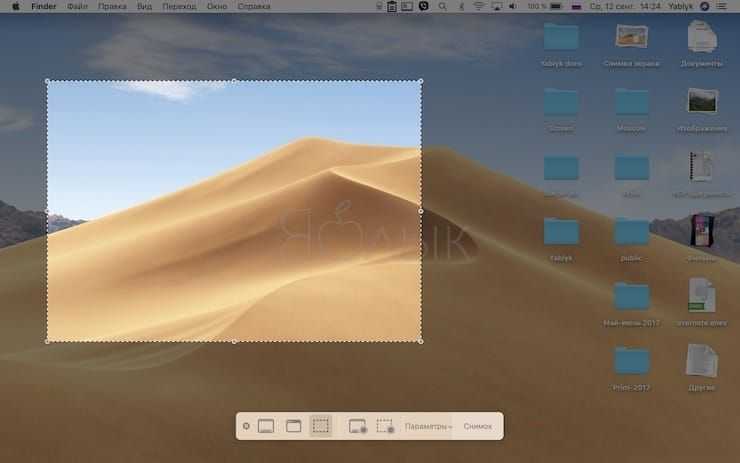Image resolution: width=740 pixels, height=463 pixels.
Task: Open the Справка menu
Action: pyautogui.click(x=254, y=6)
